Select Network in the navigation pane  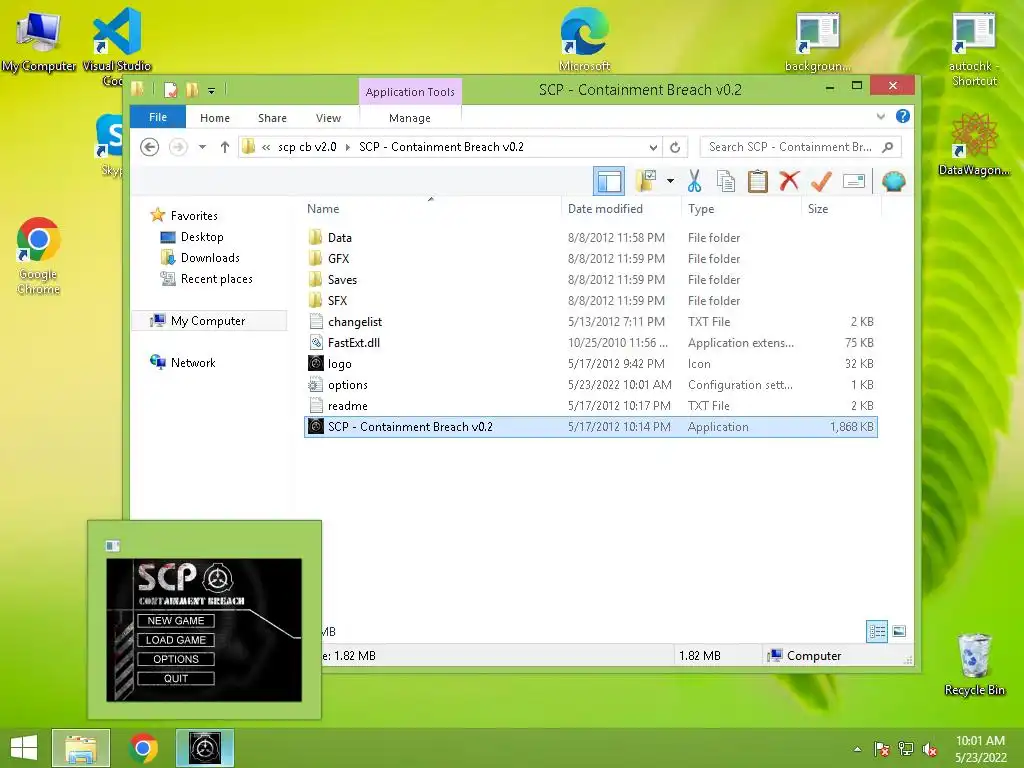click(x=193, y=362)
